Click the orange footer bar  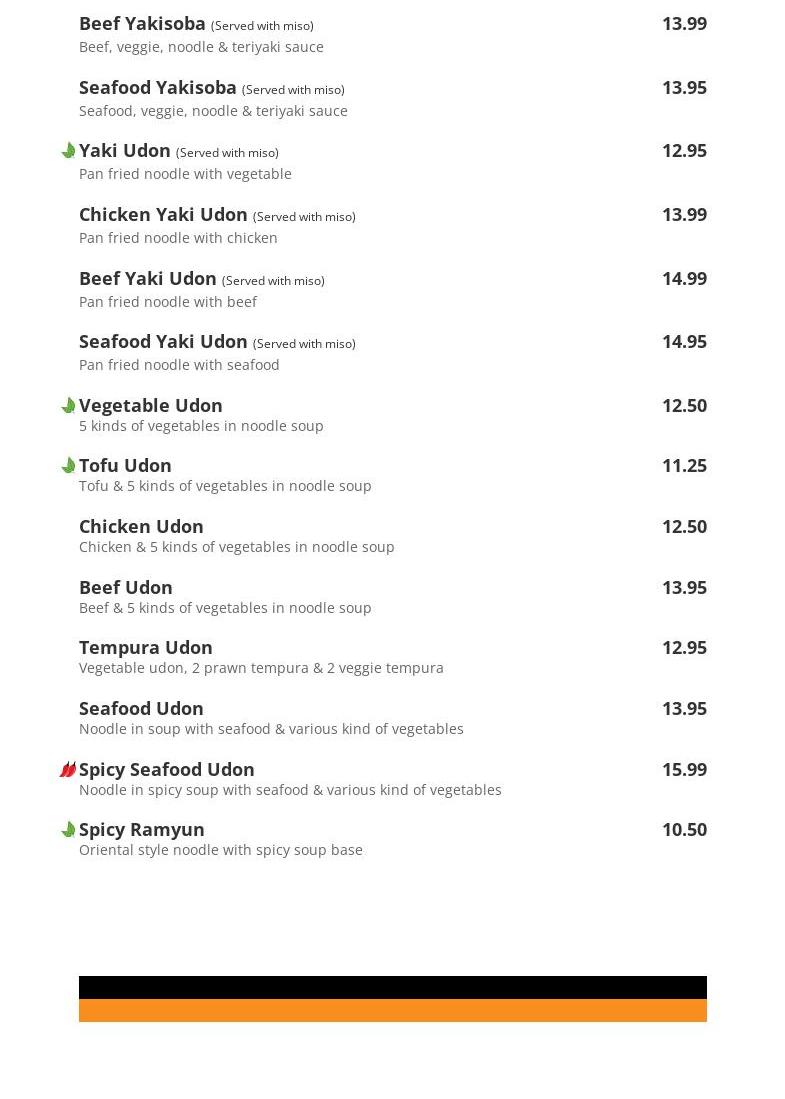coord(392,1011)
